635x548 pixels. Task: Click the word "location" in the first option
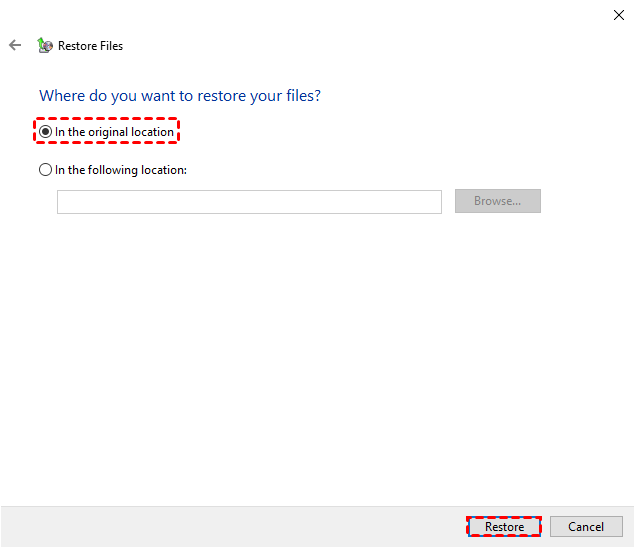[x=152, y=132]
